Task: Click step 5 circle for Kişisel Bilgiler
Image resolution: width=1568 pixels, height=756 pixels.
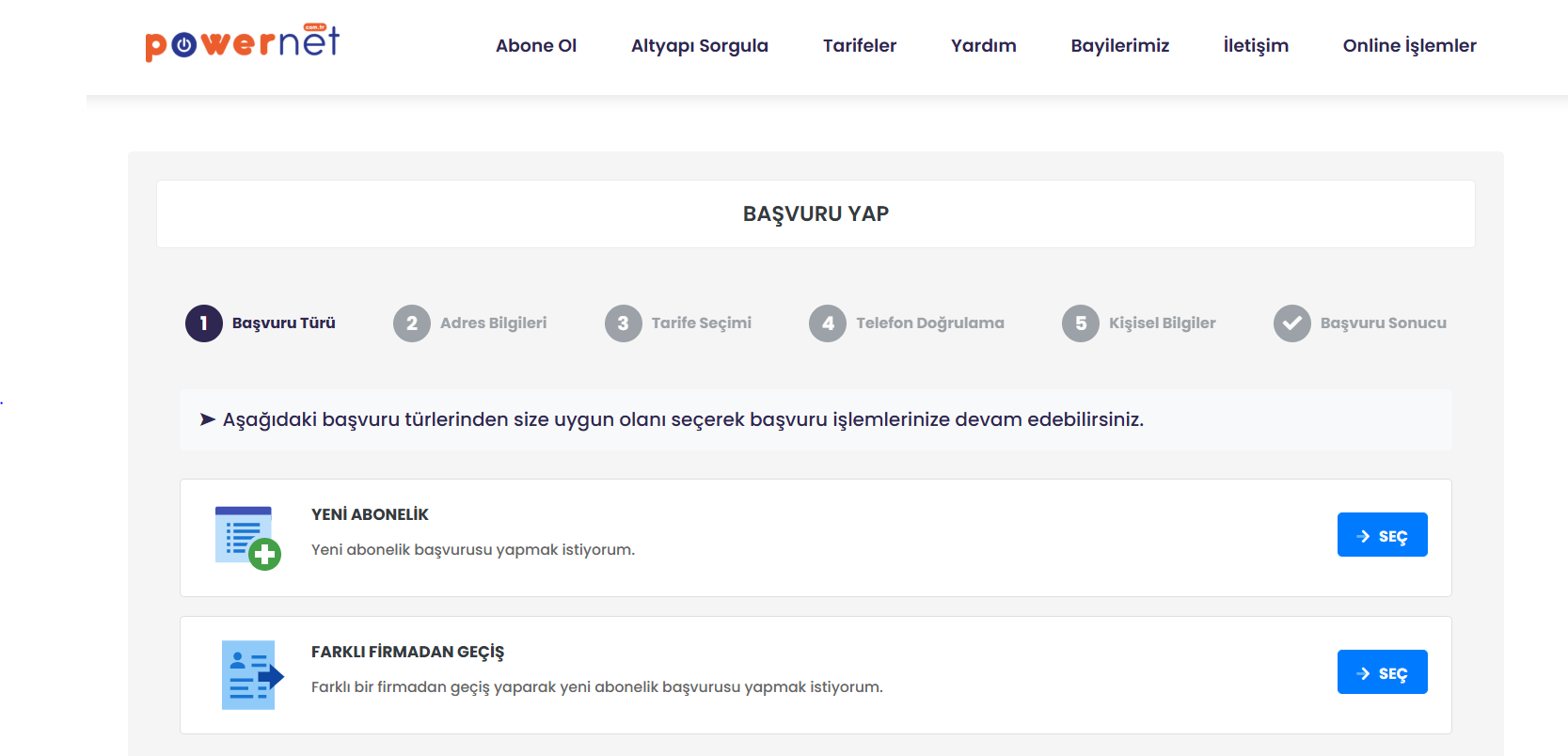Action: click(x=1081, y=323)
